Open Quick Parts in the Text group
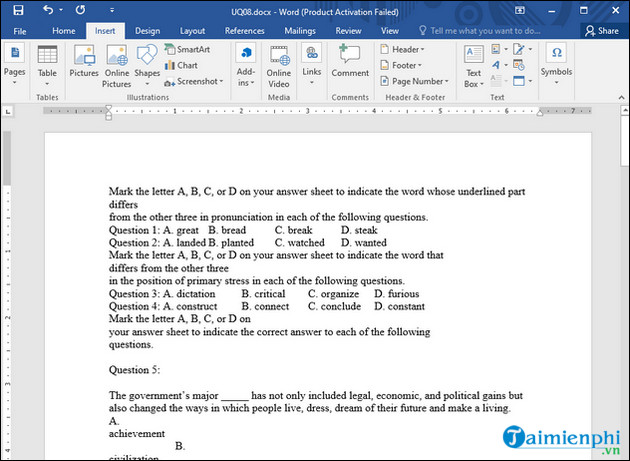This screenshot has width=630, height=461. coord(499,49)
